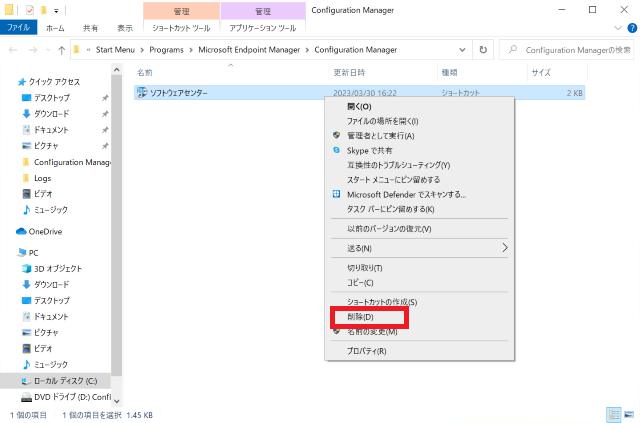640x423 pixels.
Task: Click the Refresh button beside address bar
Action: click(484, 49)
